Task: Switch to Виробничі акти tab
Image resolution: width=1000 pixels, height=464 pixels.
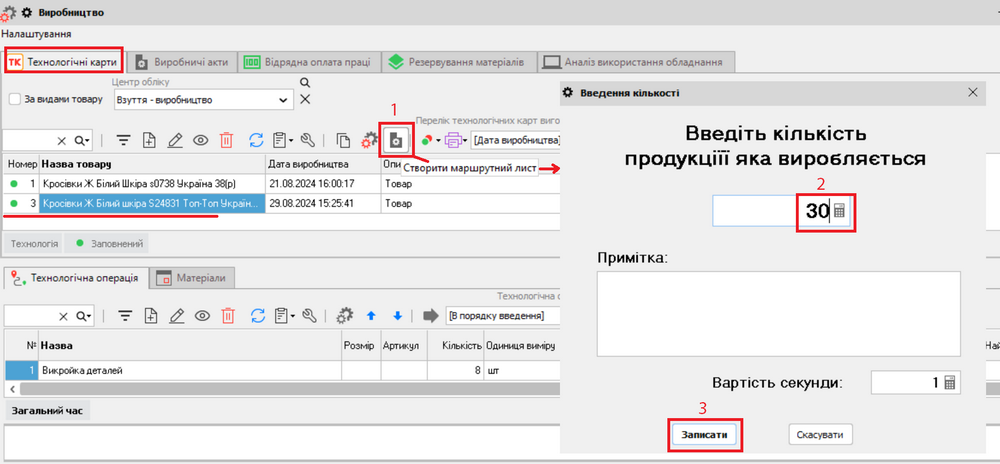Action: tap(182, 62)
